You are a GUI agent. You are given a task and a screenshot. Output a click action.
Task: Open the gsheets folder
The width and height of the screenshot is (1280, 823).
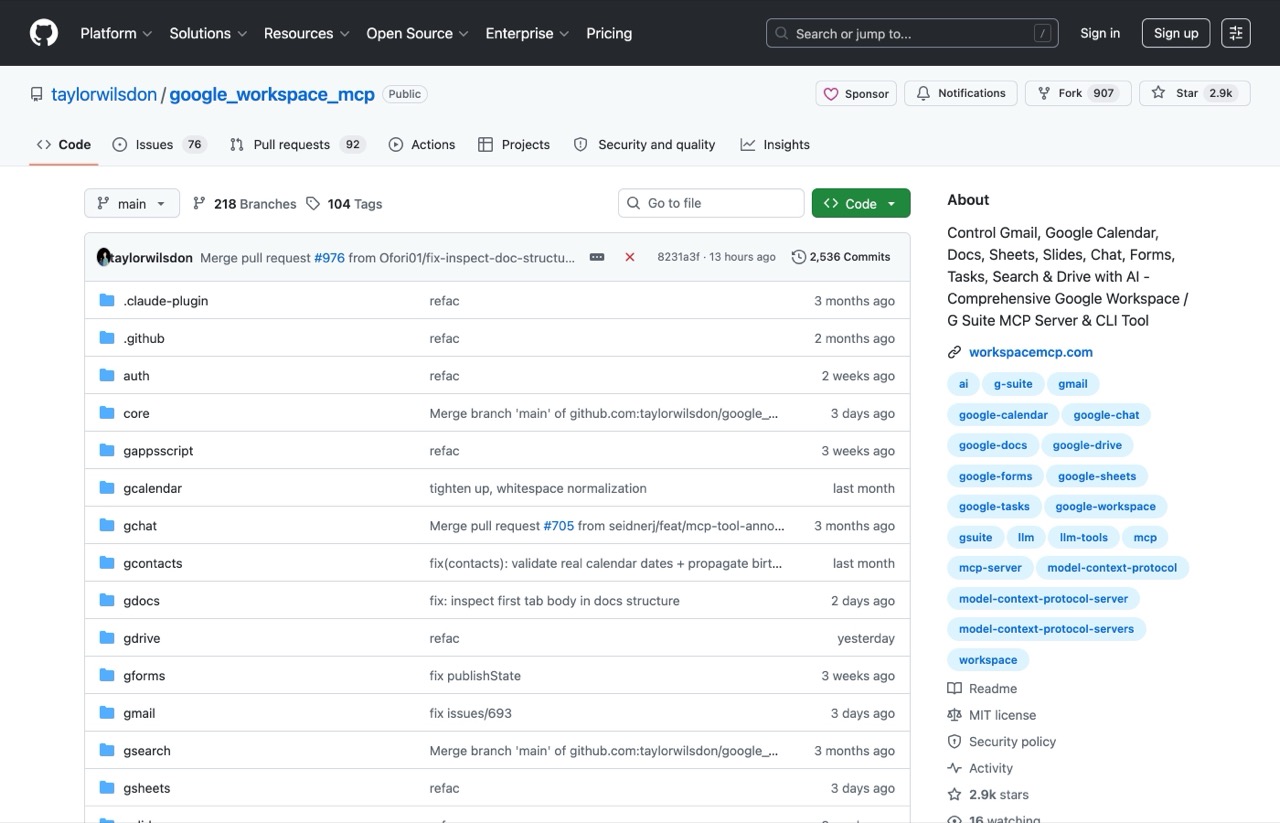coord(147,788)
